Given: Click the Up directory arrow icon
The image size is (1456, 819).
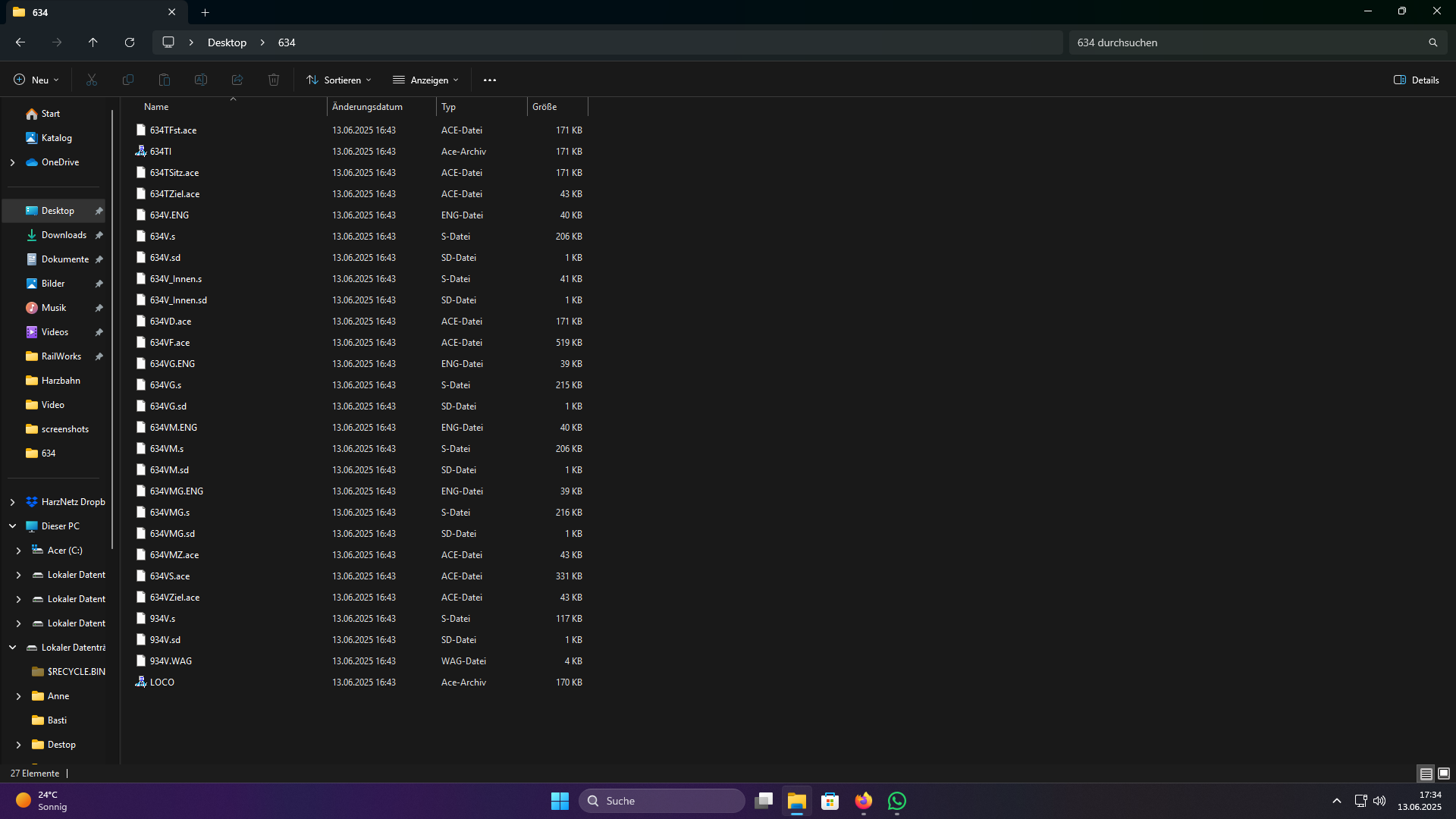Looking at the screenshot, I should click(93, 42).
